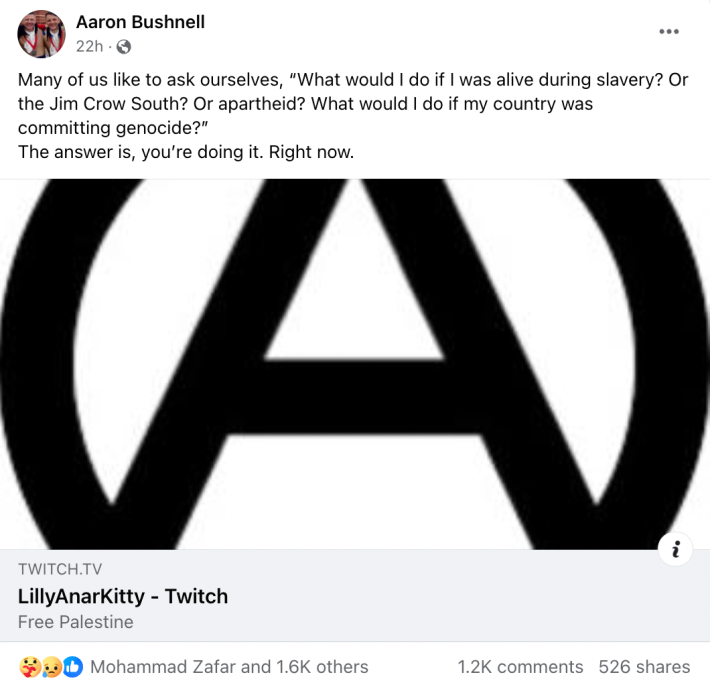The width and height of the screenshot is (710, 687).
Task: Open the post's 22h timestamp link
Action: point(89,46)
